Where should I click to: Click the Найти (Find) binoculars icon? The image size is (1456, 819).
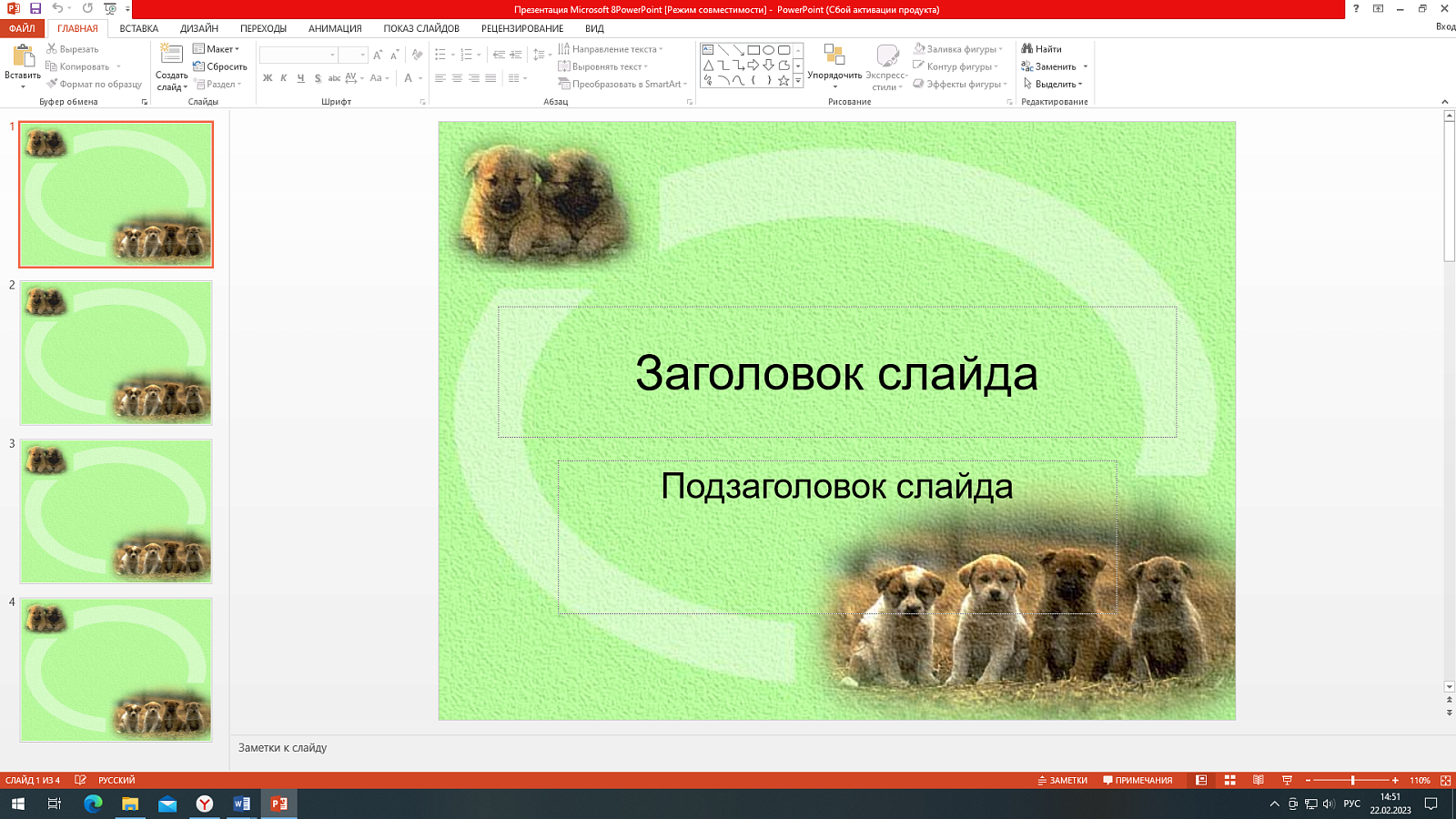coord(1026,49)
